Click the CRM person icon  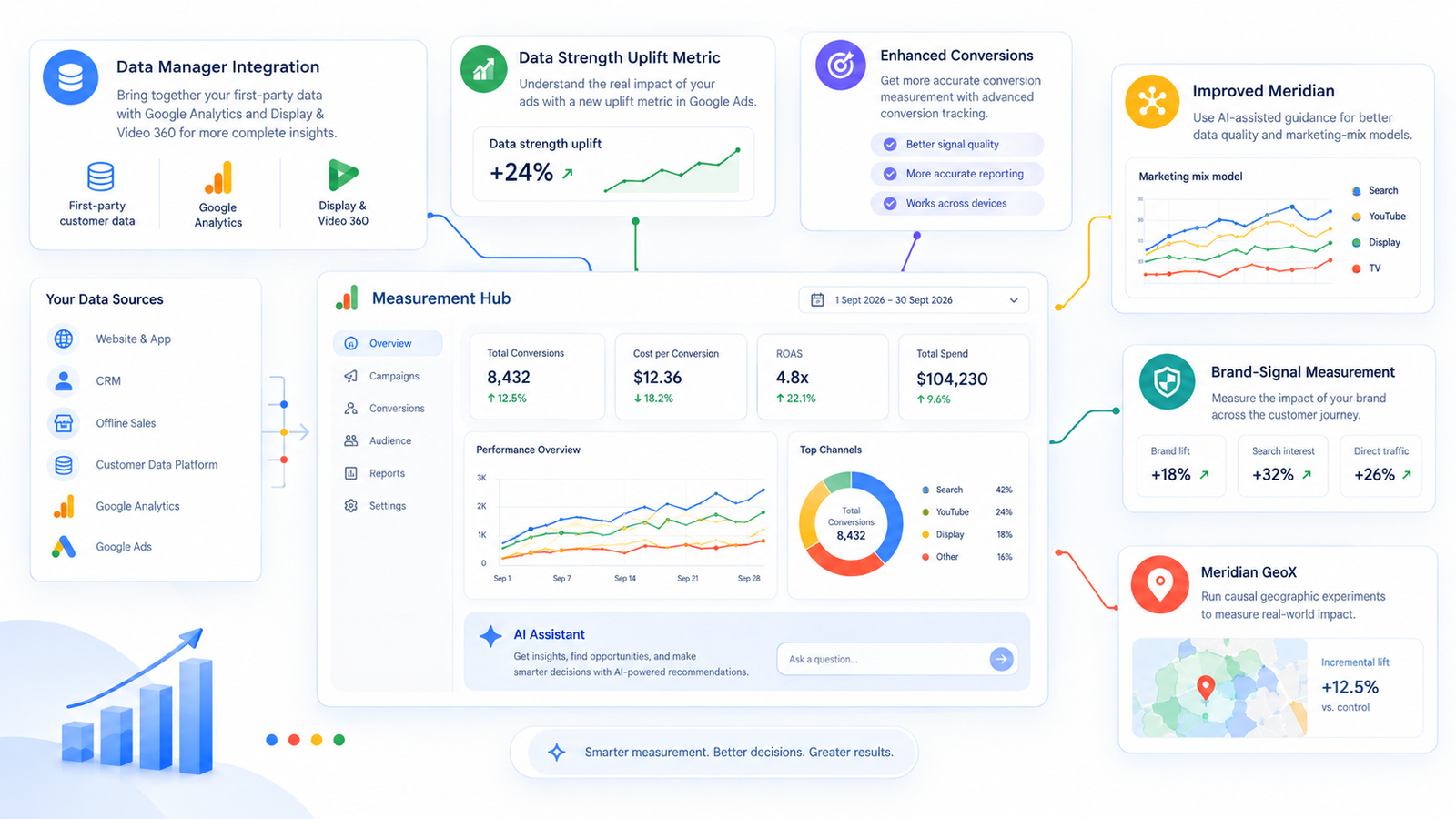click(x=64, y=380)
